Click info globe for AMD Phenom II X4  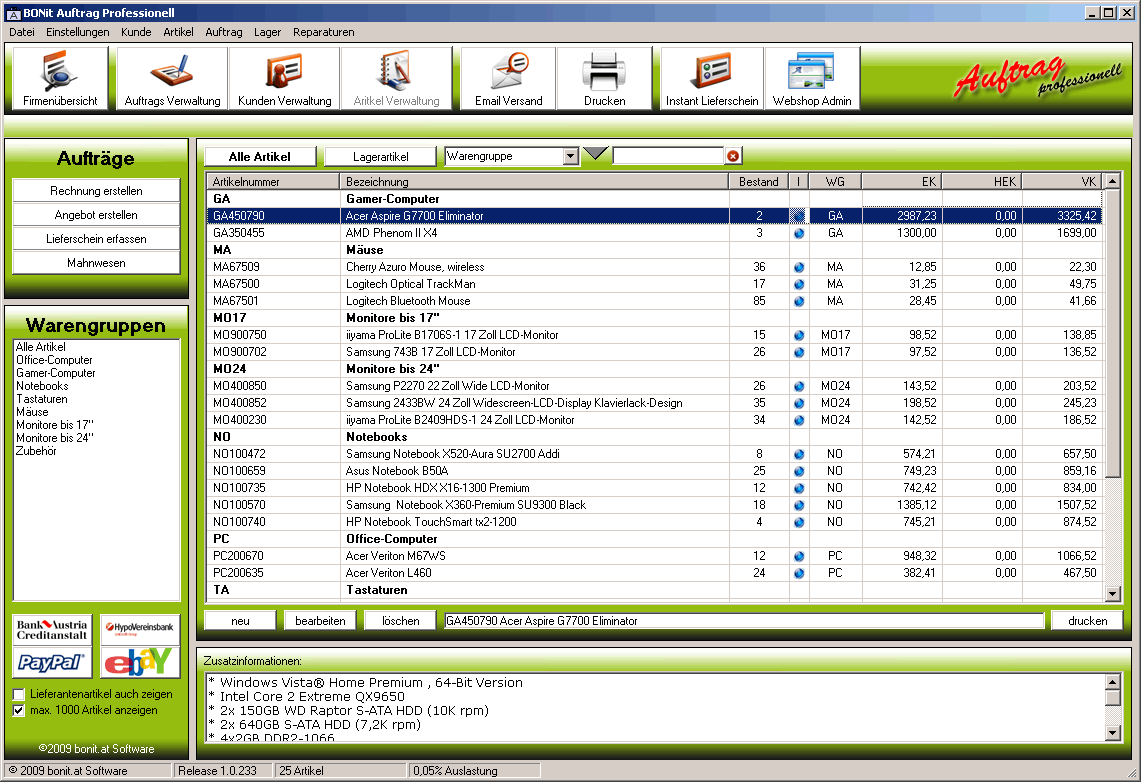click(x=799, y=234)
